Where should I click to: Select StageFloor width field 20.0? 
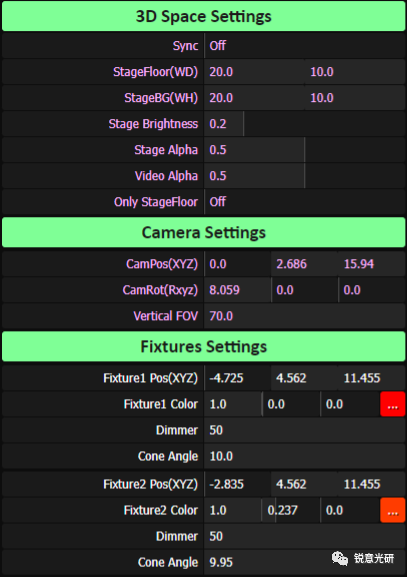tap(254, 72)
